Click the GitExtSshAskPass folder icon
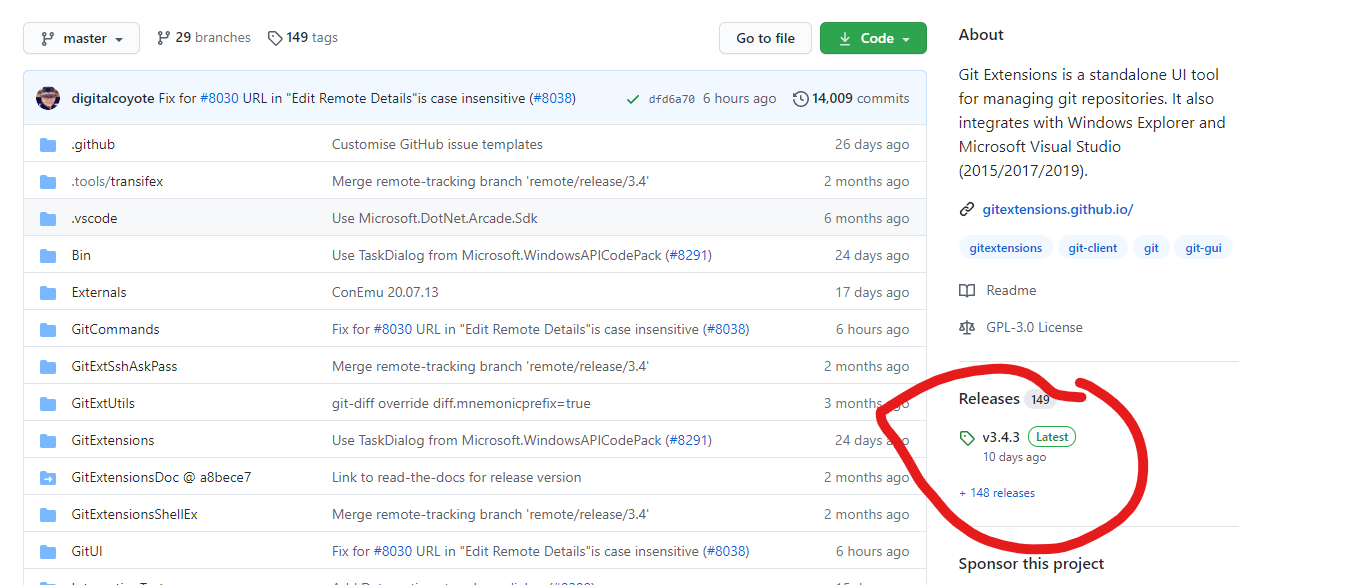Image resolution: width=1354 pixels, height=585 pixels. coord(48,366)
